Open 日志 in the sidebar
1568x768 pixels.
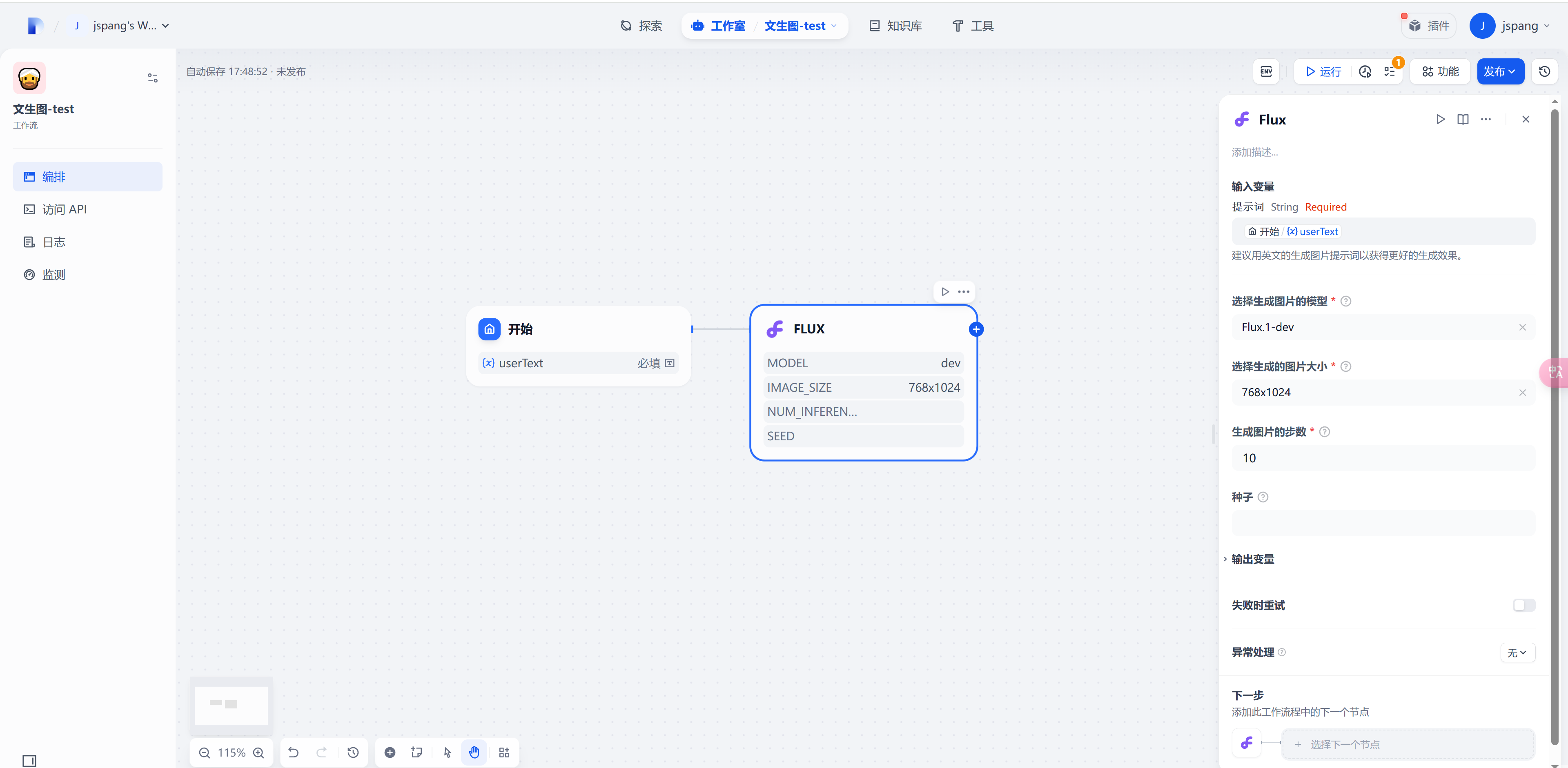coord(88,242)
